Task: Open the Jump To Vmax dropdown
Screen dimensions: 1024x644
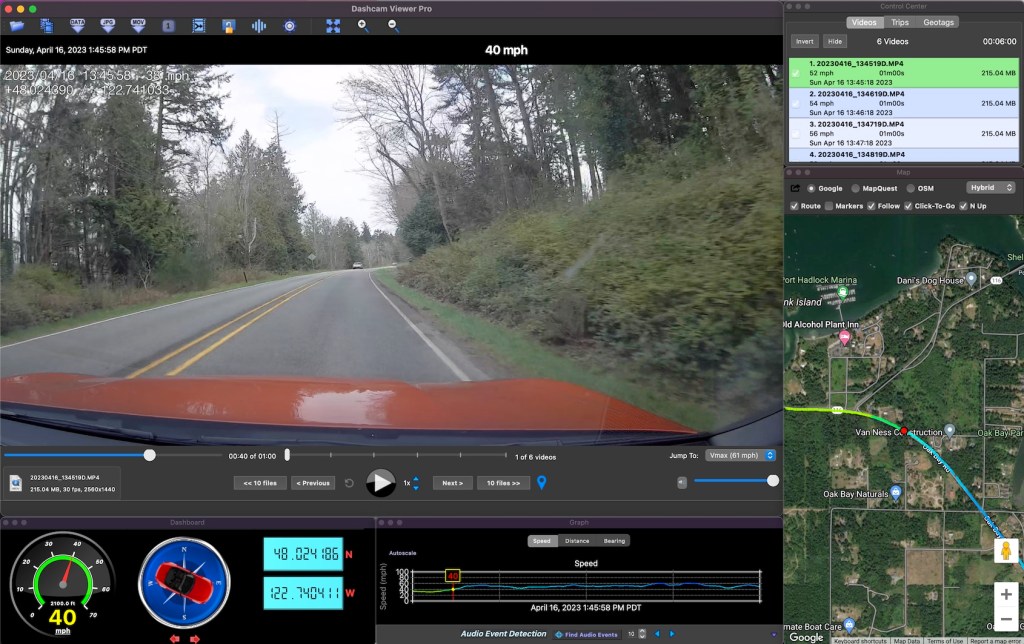Action: (x=740, y=455)
